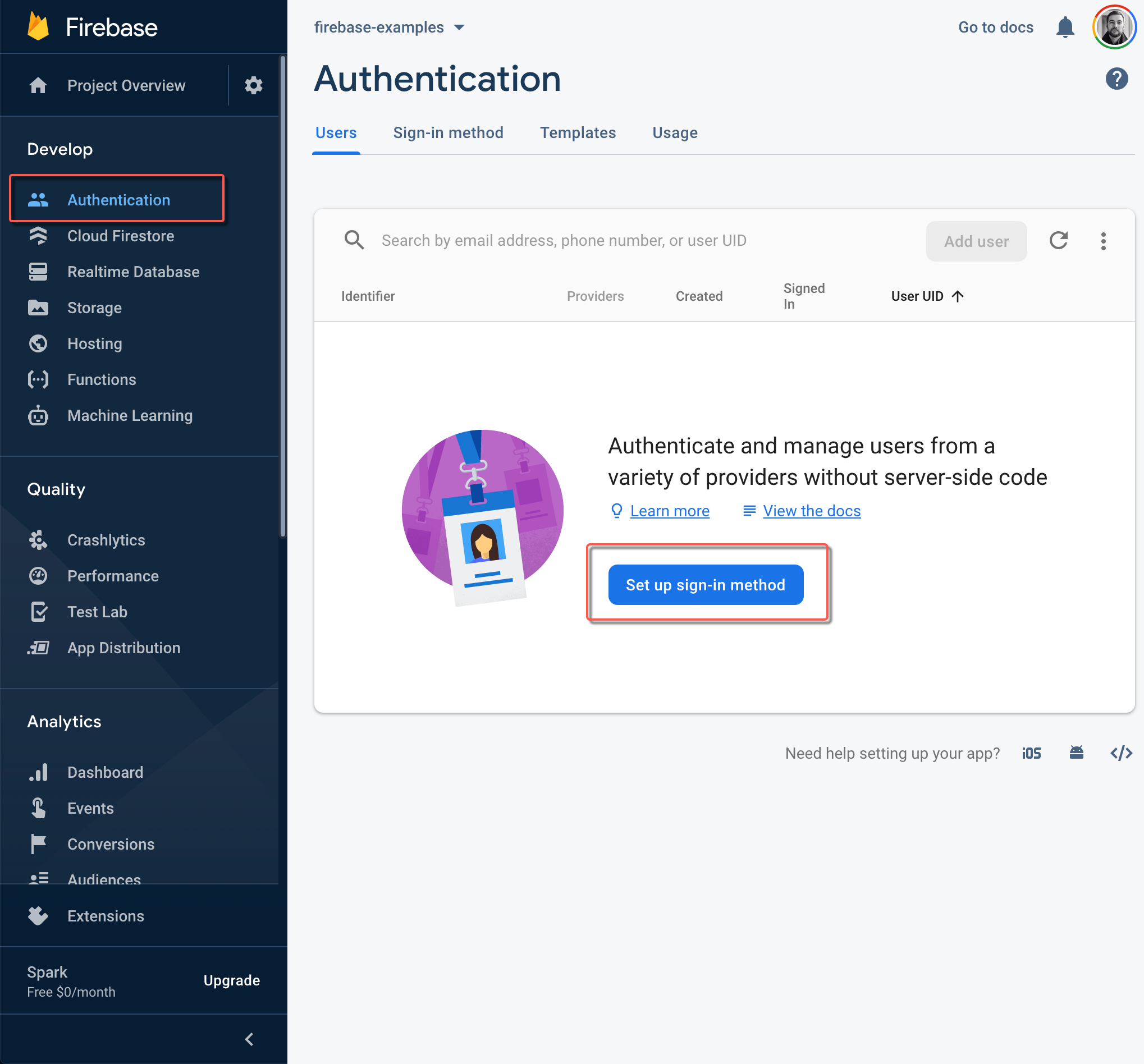Switch to the Templates tab
Screen dimensions: 1144x1064
click(x=578, y=133)
